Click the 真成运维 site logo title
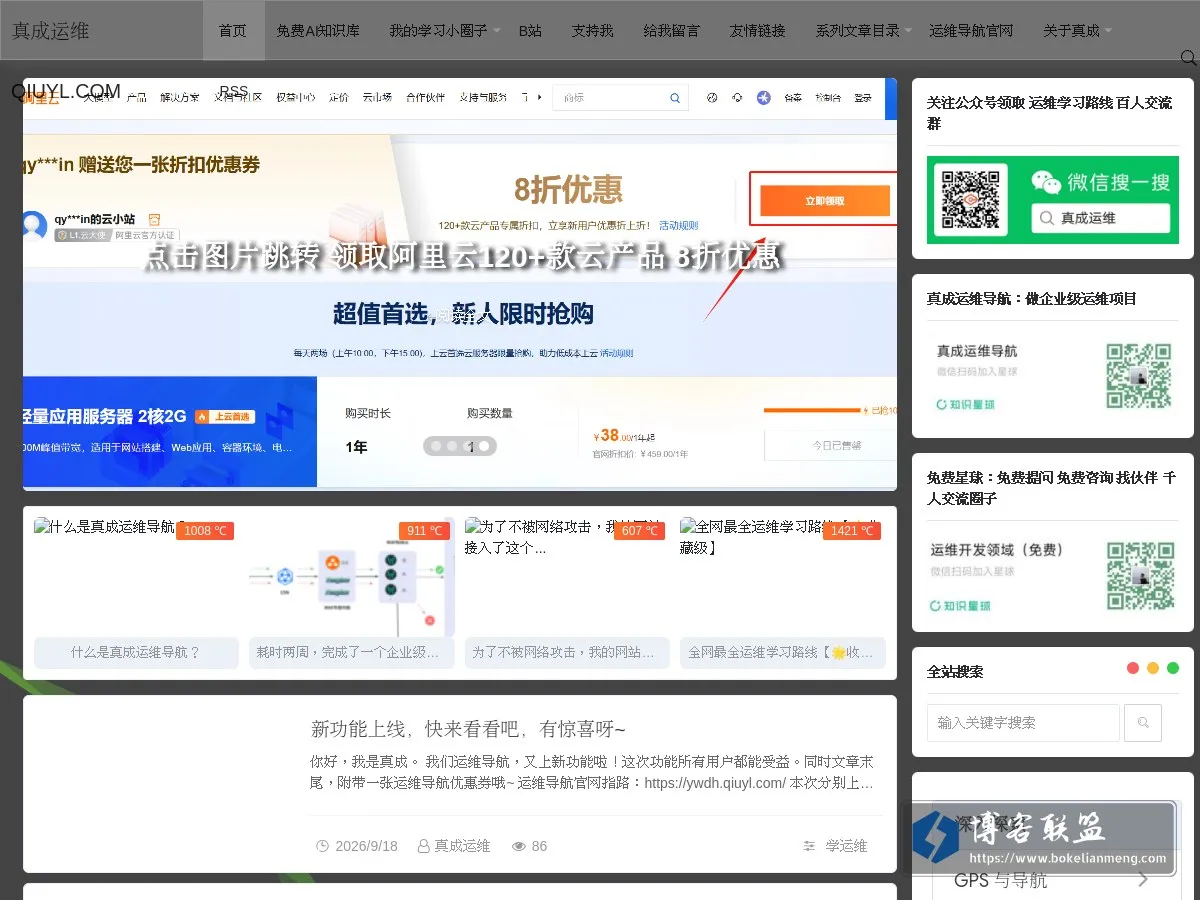Viewport: 1200px width, 900px height. click(x=50, y=31)
